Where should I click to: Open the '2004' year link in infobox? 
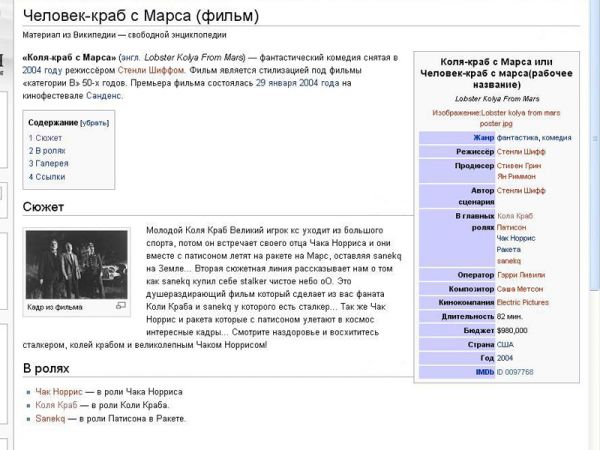coord(505,358)
